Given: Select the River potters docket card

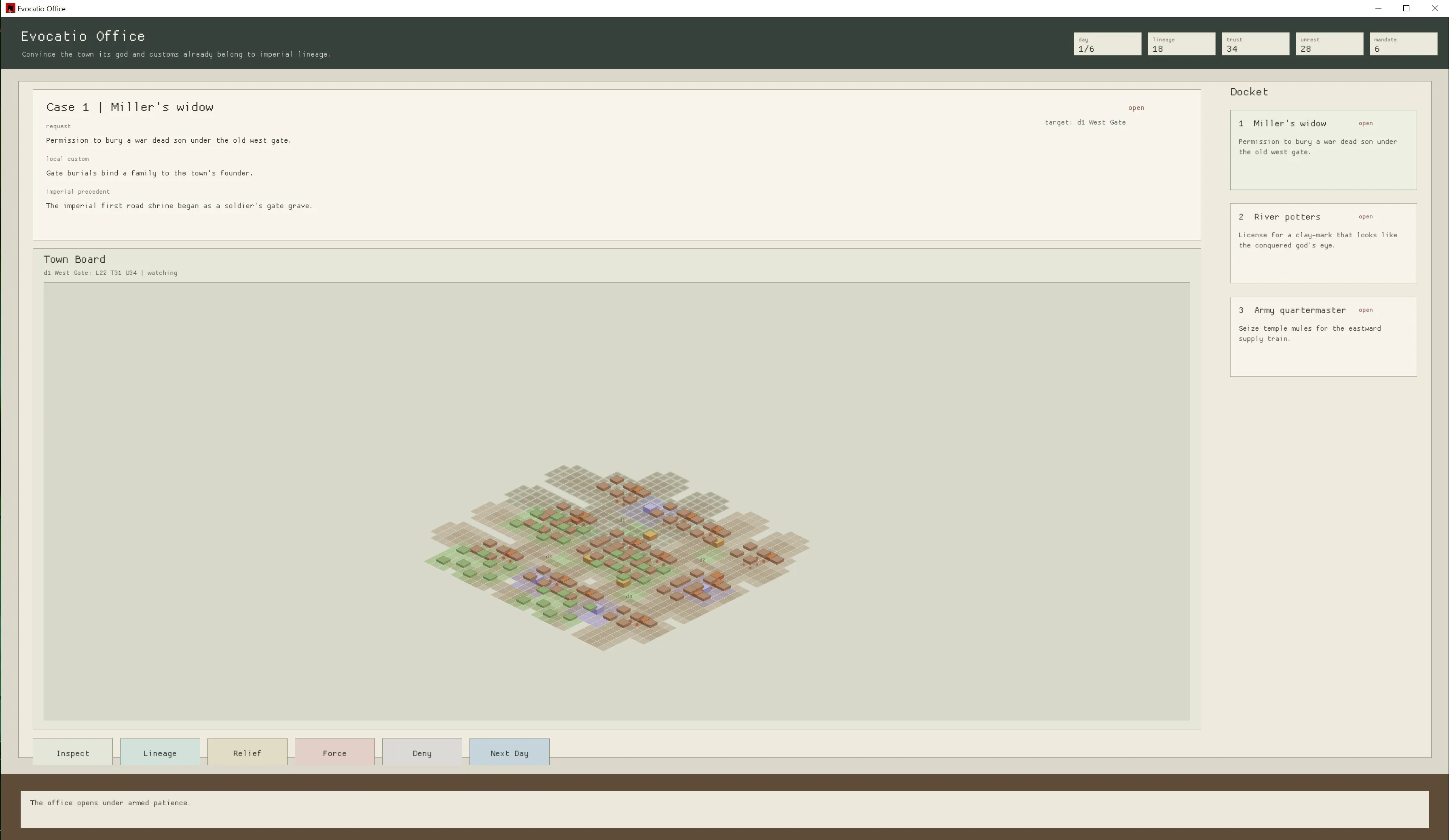Looking at the screenshot, I should point(1323,243).
